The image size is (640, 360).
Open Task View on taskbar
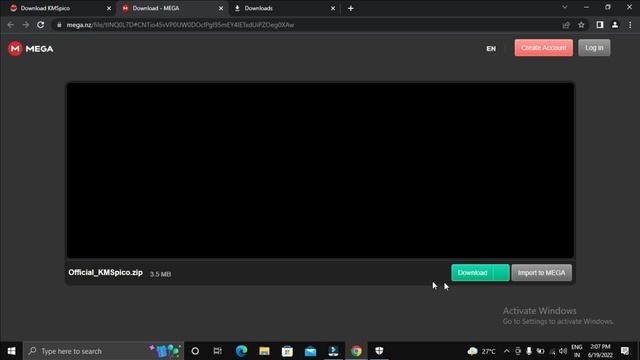point(218,351)
